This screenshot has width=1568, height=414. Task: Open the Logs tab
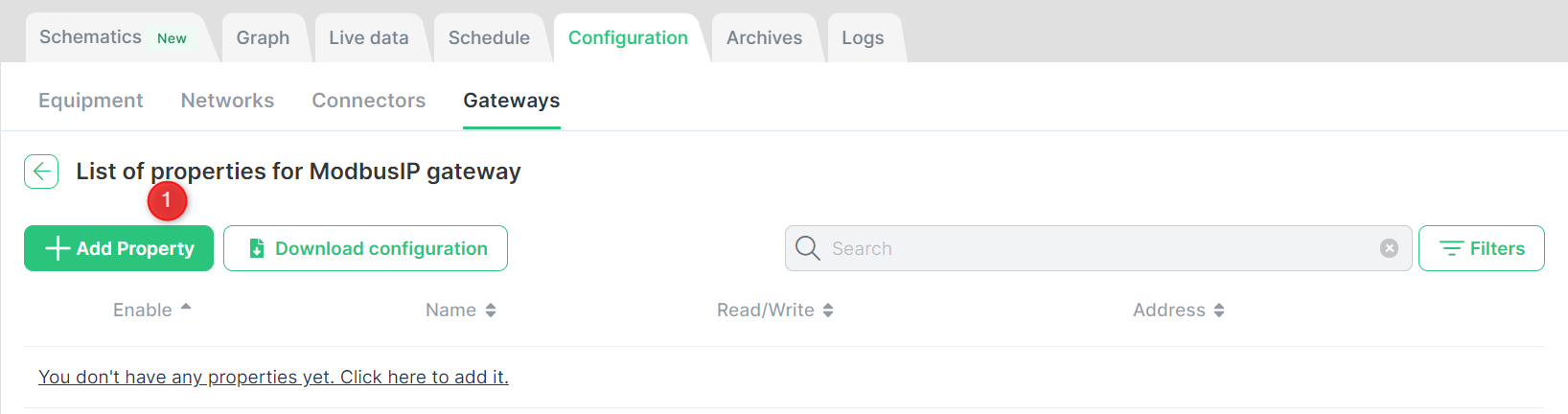863,37
